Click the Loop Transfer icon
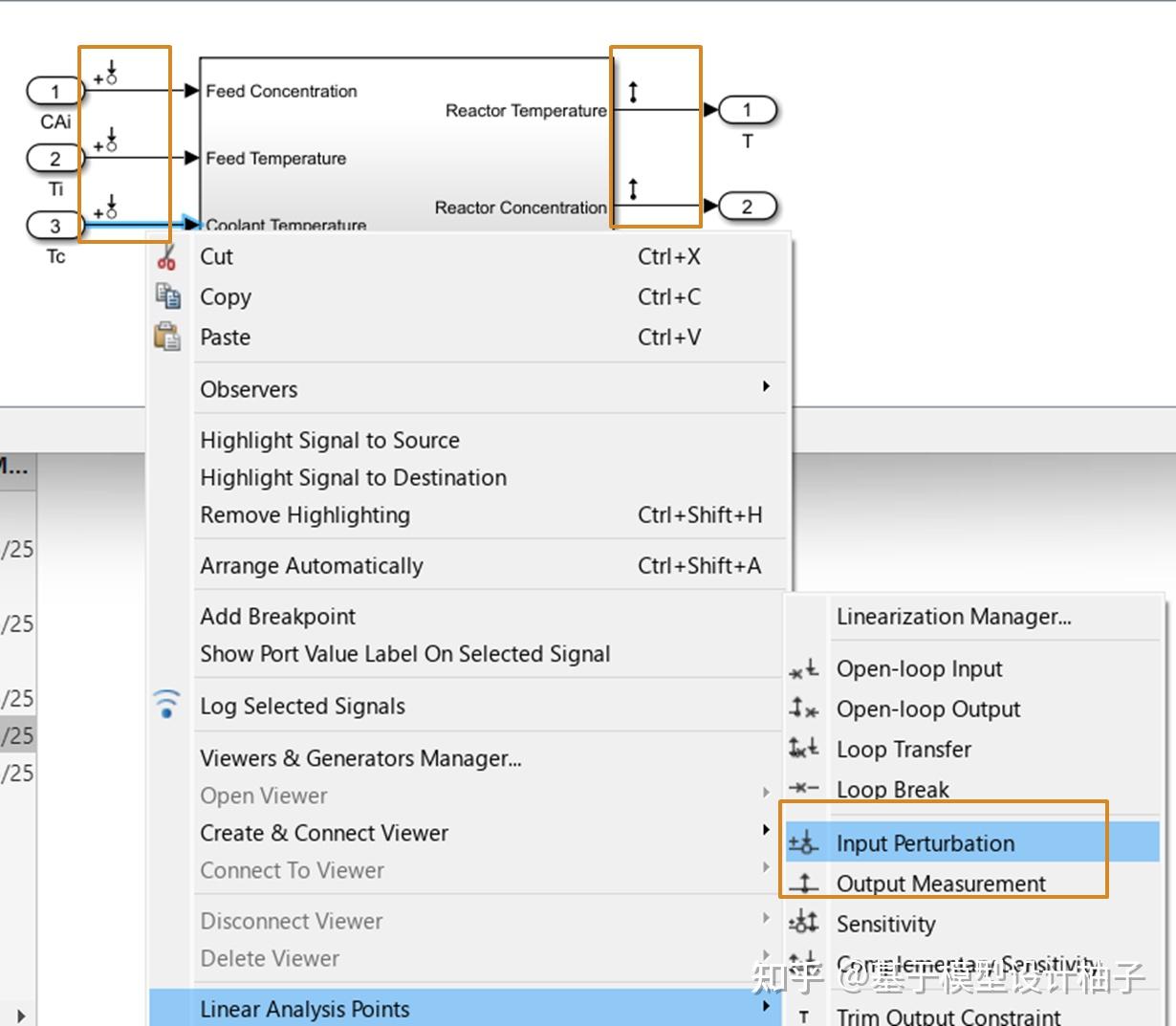 coord(803,749)
